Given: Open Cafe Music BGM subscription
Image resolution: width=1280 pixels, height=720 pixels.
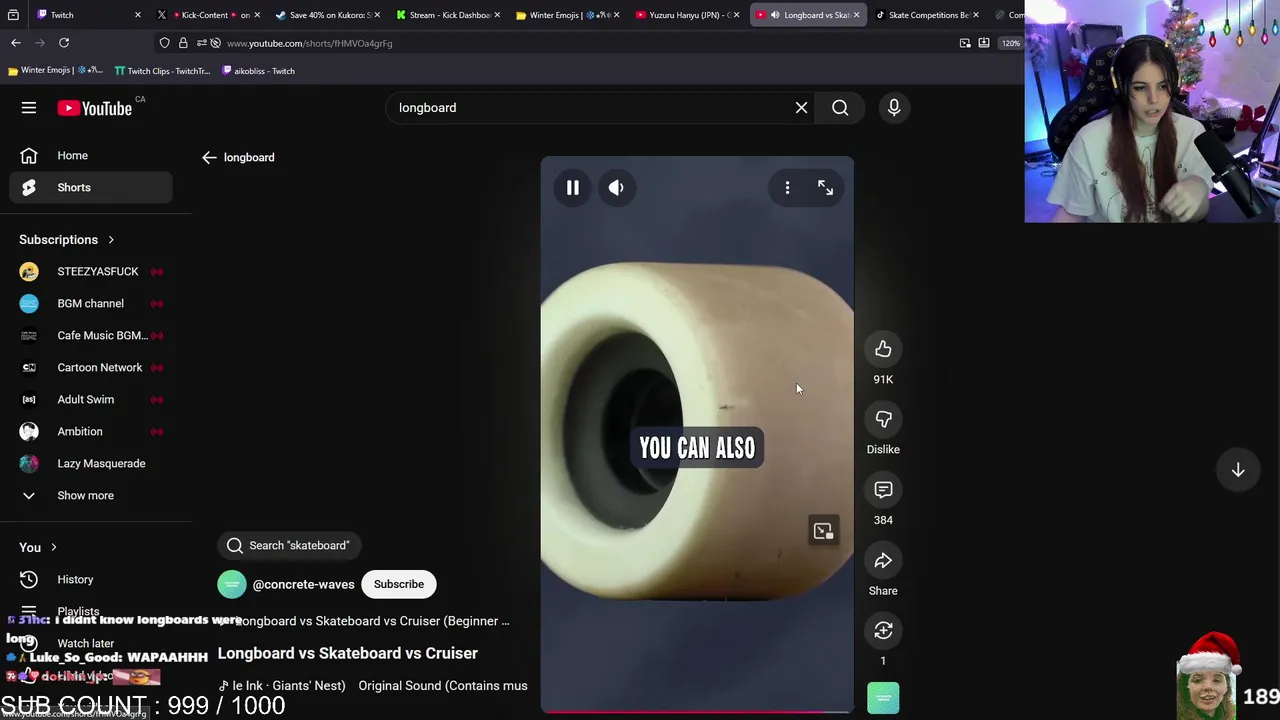Looking at the screenshot, I should tap(91, 336).
